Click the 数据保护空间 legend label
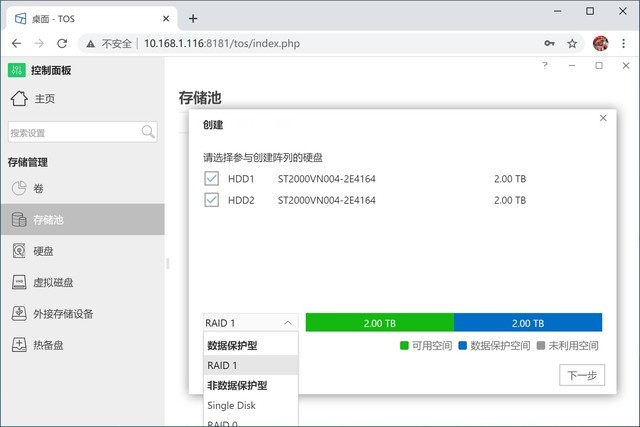640x427 pixels. coord(500,346)
